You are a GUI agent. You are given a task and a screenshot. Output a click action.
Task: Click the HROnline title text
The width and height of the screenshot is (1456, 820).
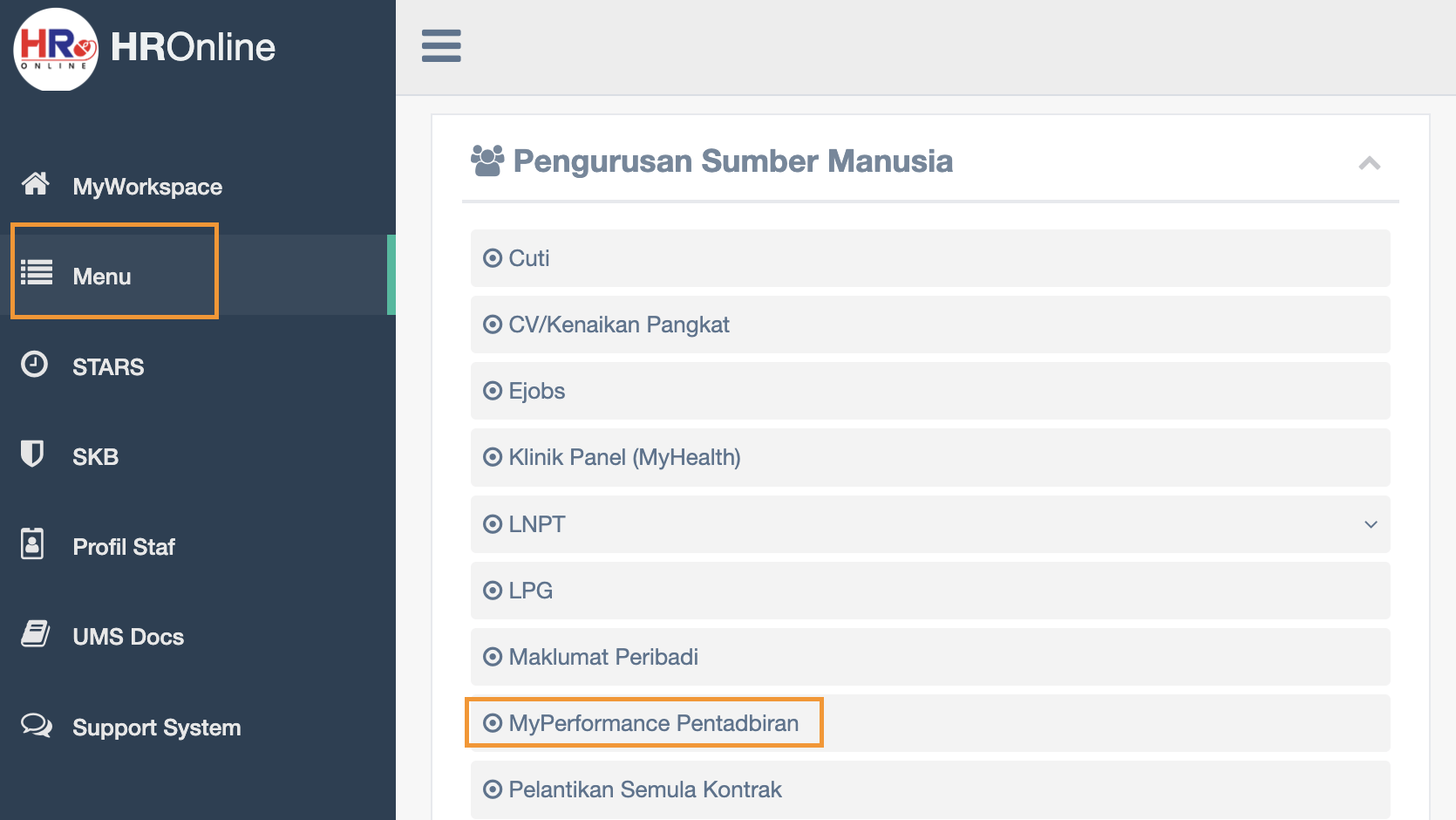(x=193, y=48)
